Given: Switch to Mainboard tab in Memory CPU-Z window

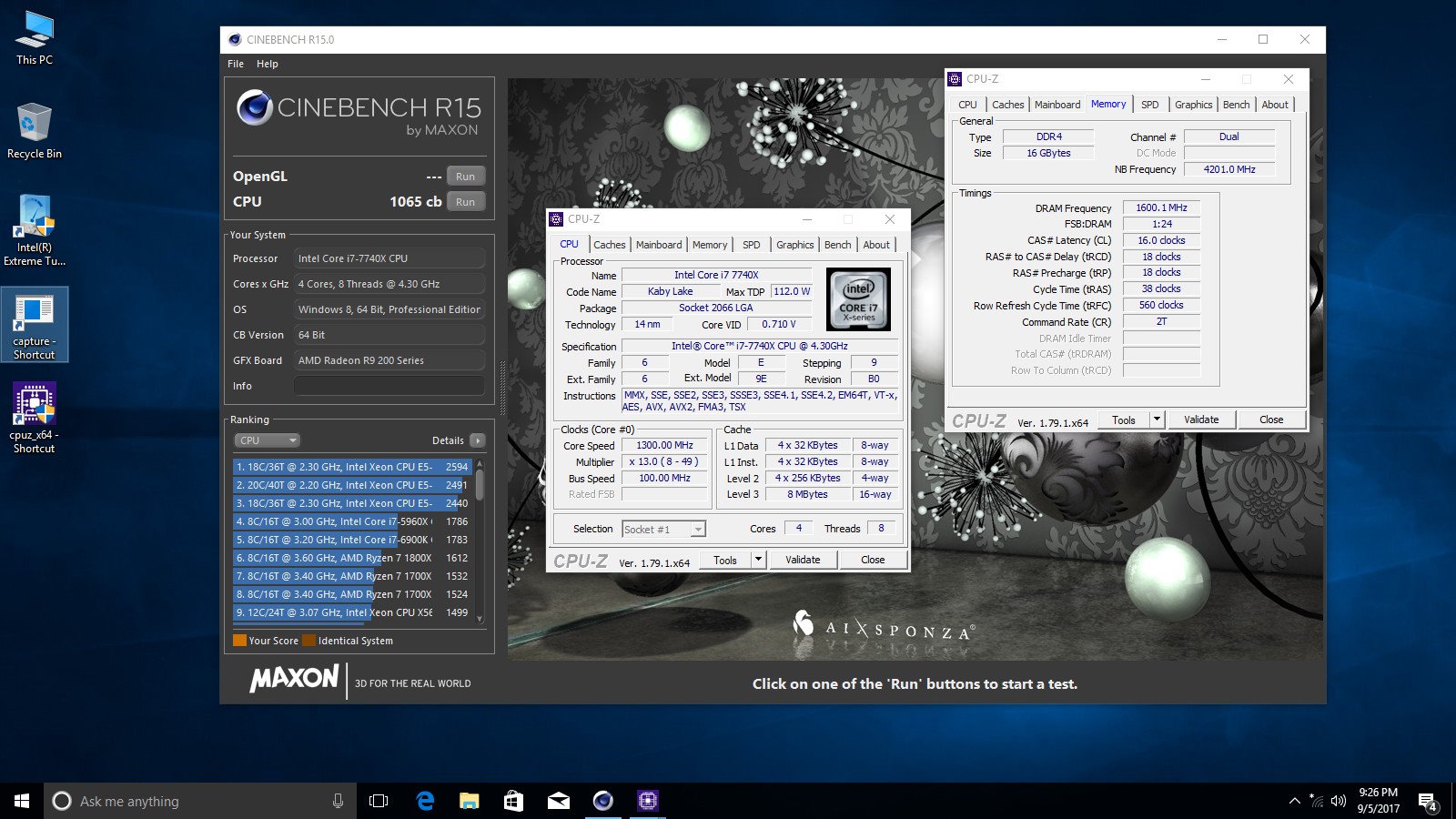Looking at the screenshot, I should pyautogui.click(x=1057, y=105).
